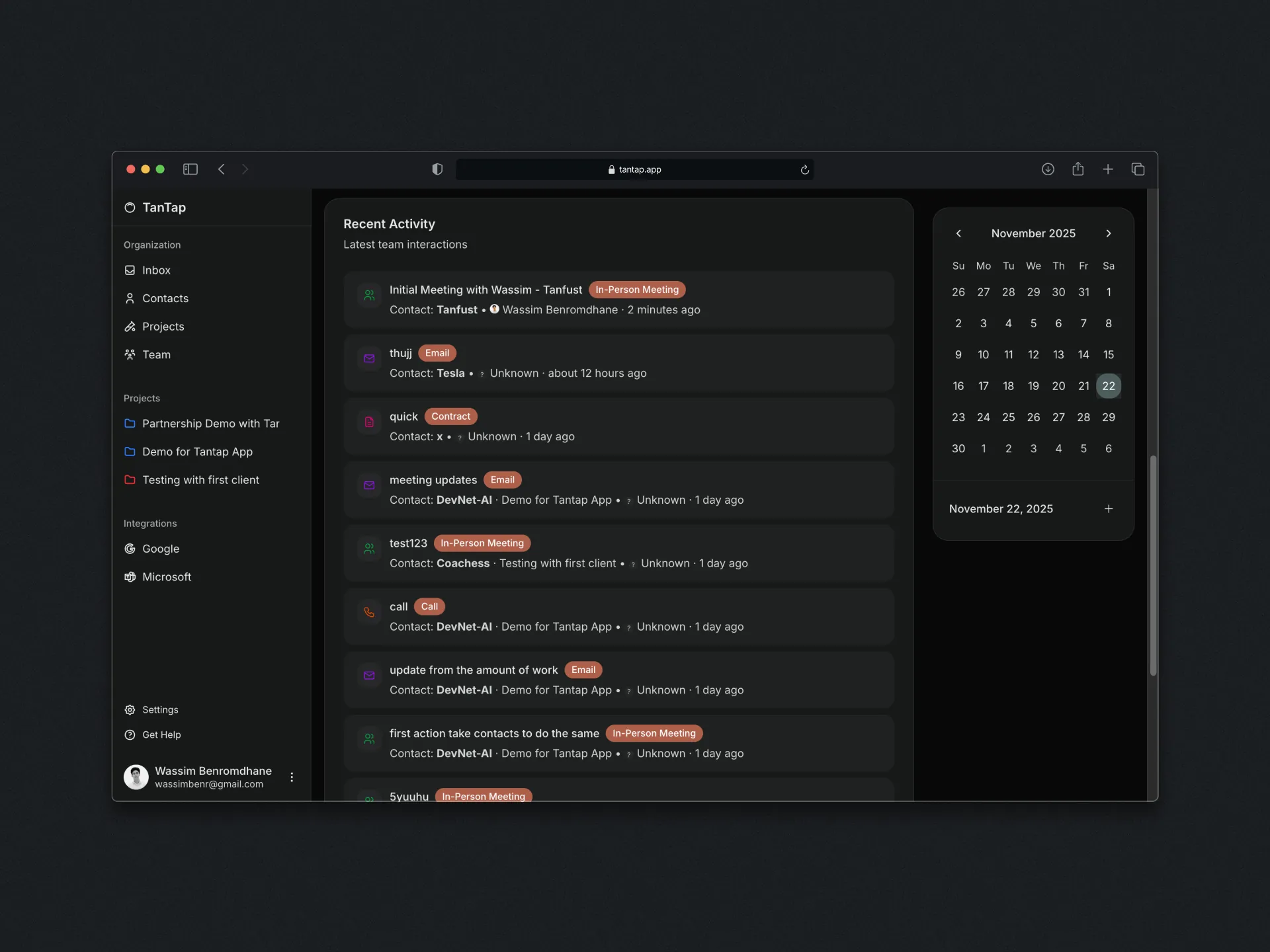Viewport: 1270px width, 952px height.
Task: Click the TanTap logo icon
Action: (x=130, y=208)
